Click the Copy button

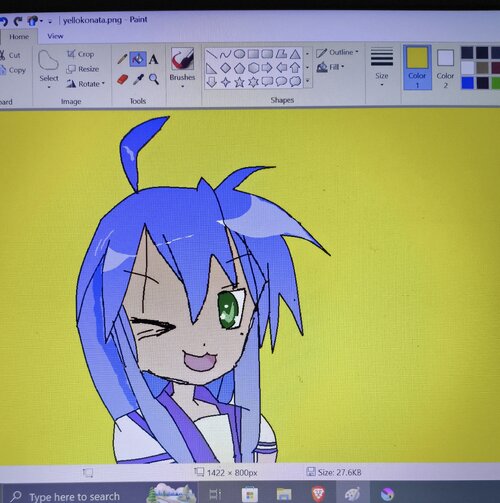(x=13, y=70)
